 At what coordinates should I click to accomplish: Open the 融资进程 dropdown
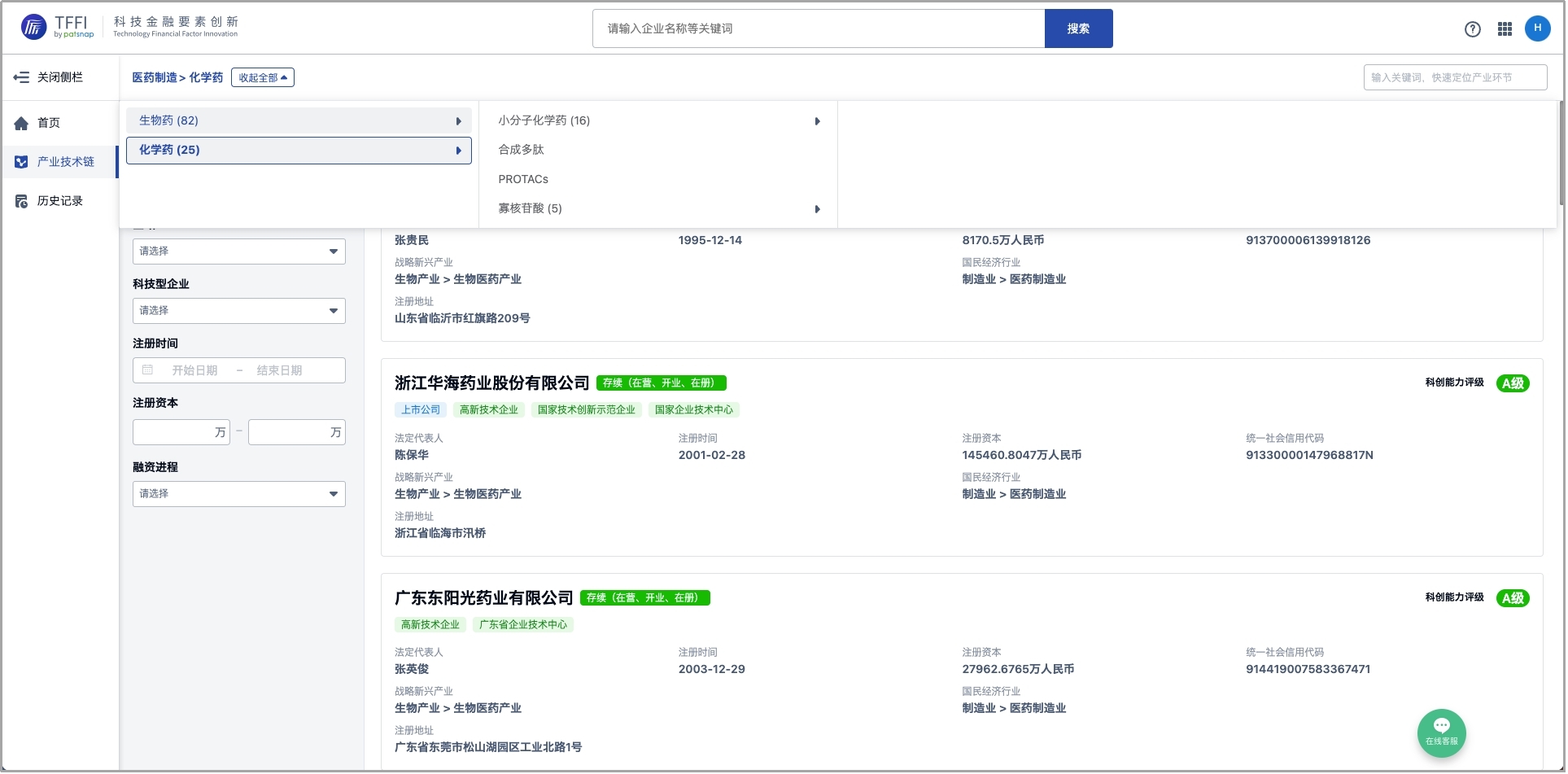click(239, 494)
